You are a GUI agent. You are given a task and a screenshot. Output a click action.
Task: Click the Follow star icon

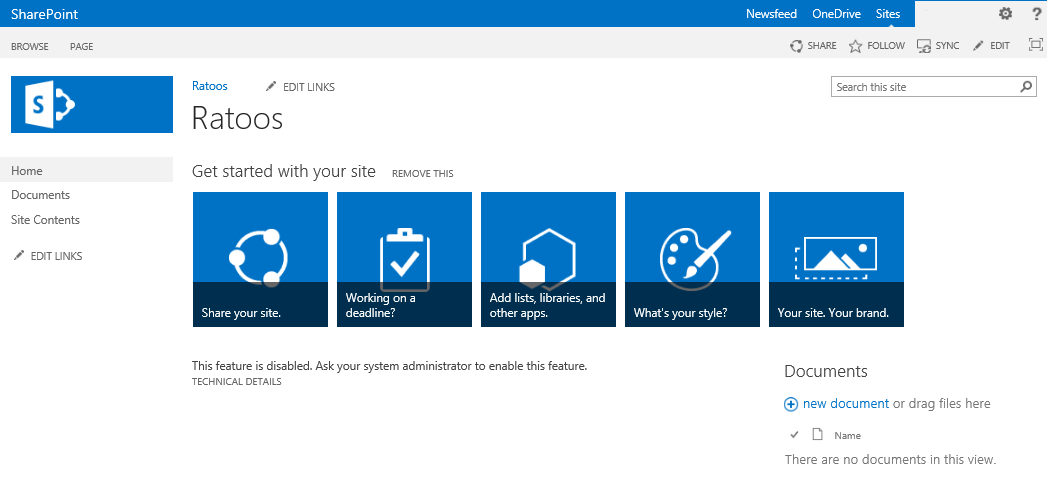coord(855,46)
